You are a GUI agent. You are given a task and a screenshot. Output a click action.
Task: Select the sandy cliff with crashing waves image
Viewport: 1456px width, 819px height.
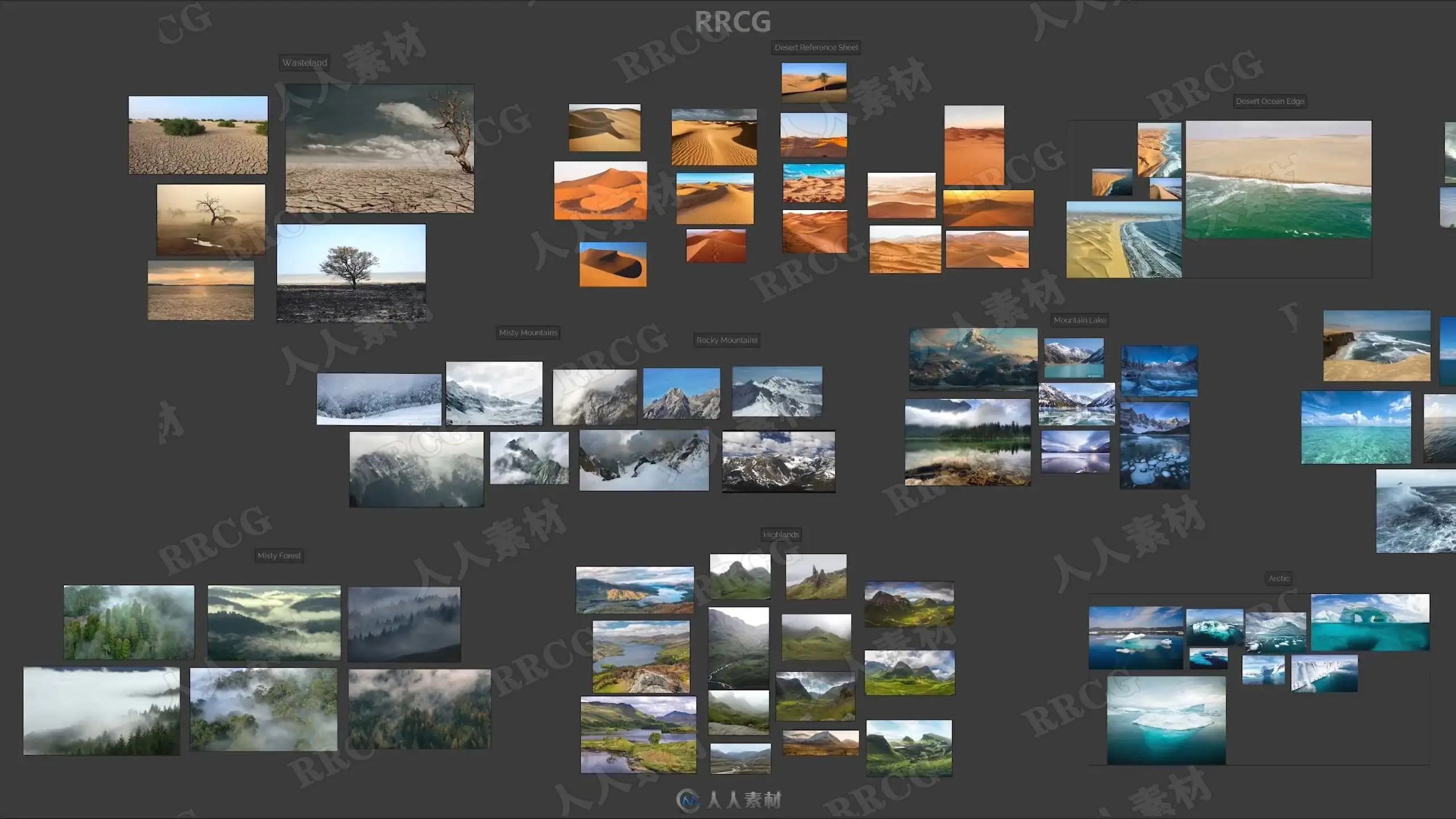(1376, 345)
